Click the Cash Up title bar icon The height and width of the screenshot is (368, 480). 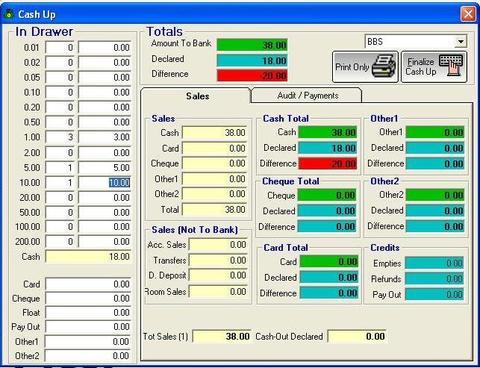10,14
